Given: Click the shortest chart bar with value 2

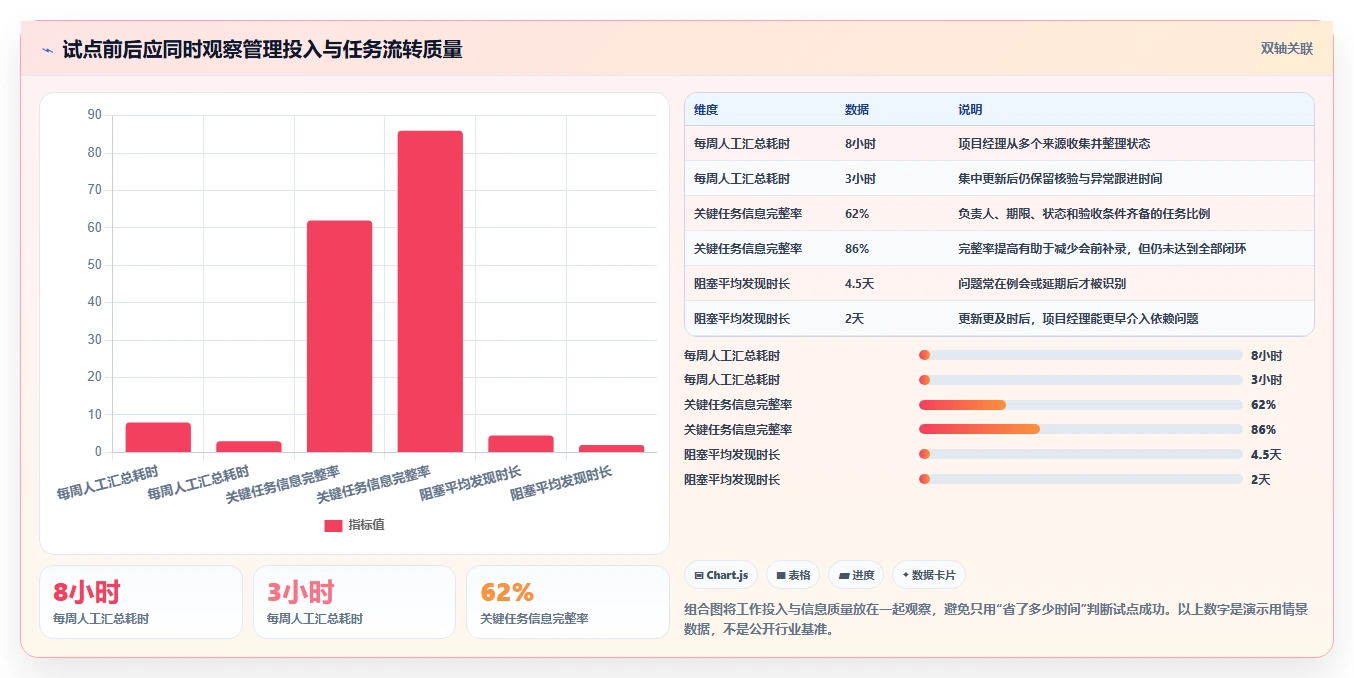Looking at the screenshot, I should (611, 448).
